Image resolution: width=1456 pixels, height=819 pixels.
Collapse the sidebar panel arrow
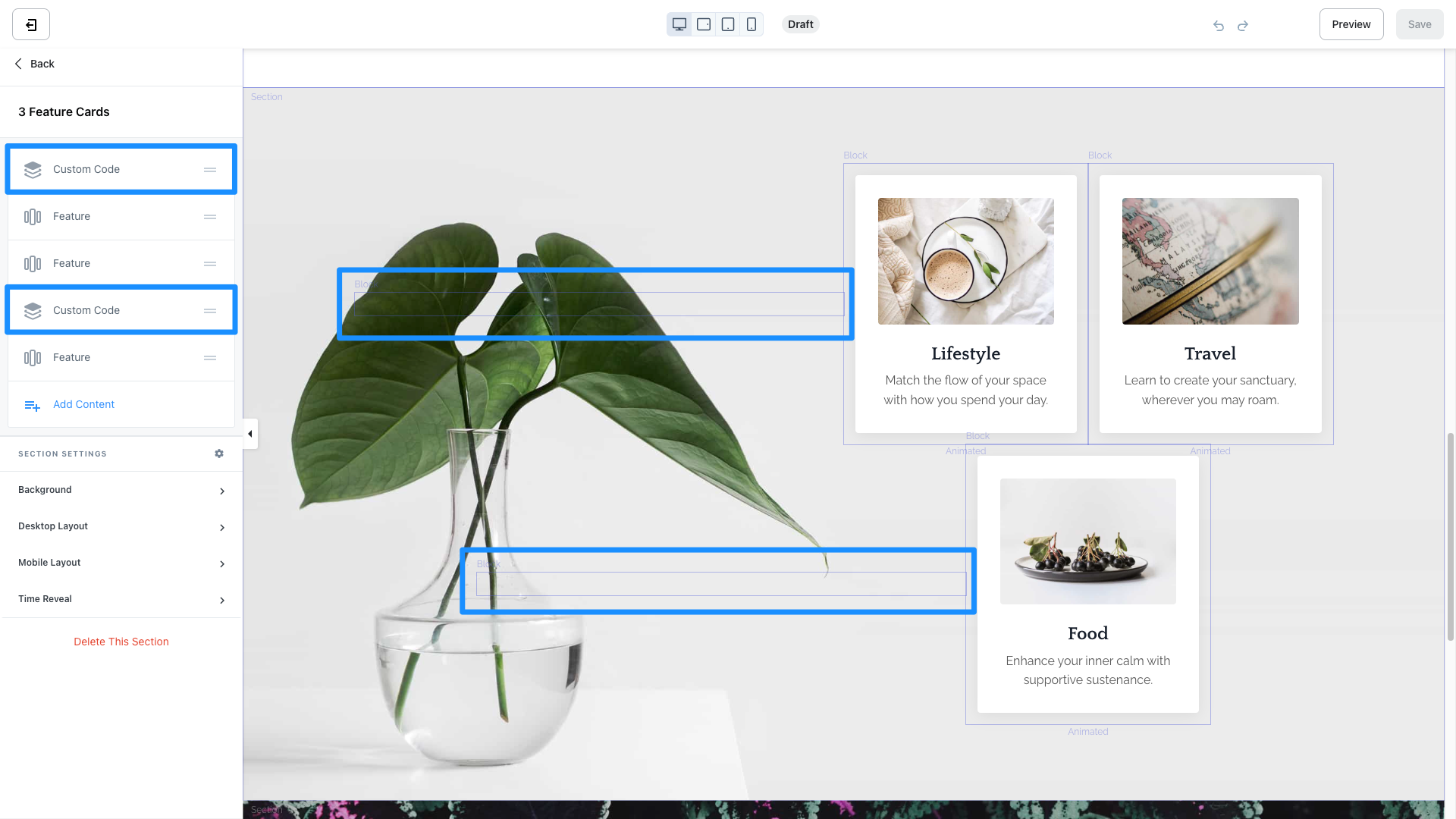250,434
